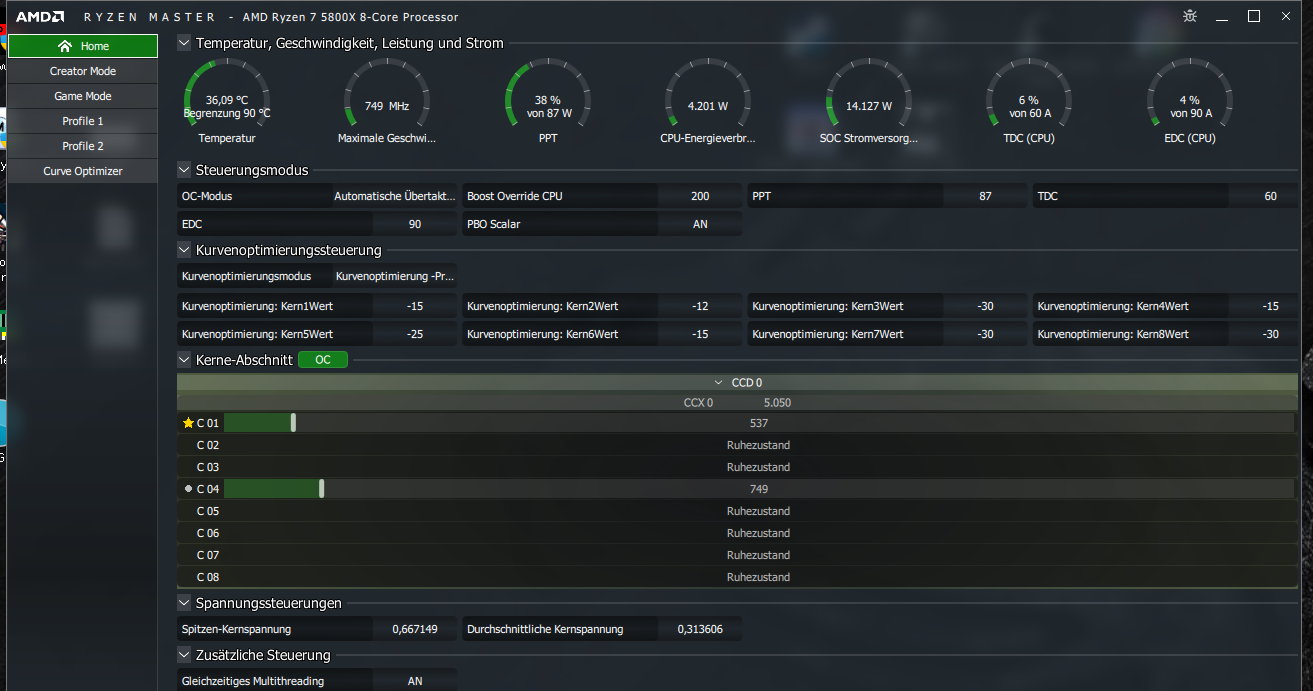Click the CCX 0 5.050 header row

coord(737,402)
